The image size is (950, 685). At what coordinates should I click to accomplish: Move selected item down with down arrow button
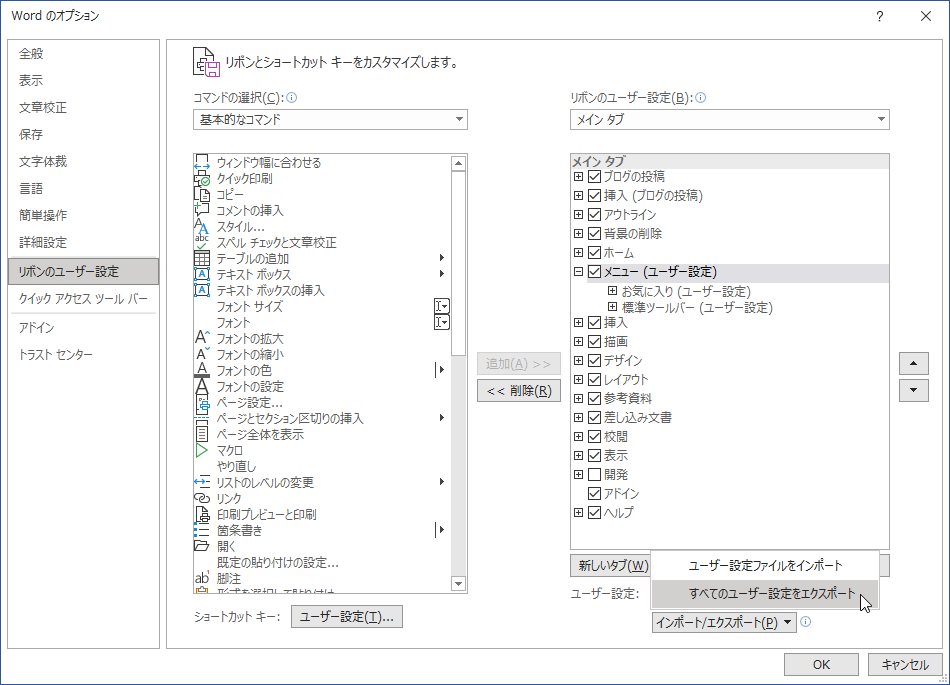(x=914, y=391)
